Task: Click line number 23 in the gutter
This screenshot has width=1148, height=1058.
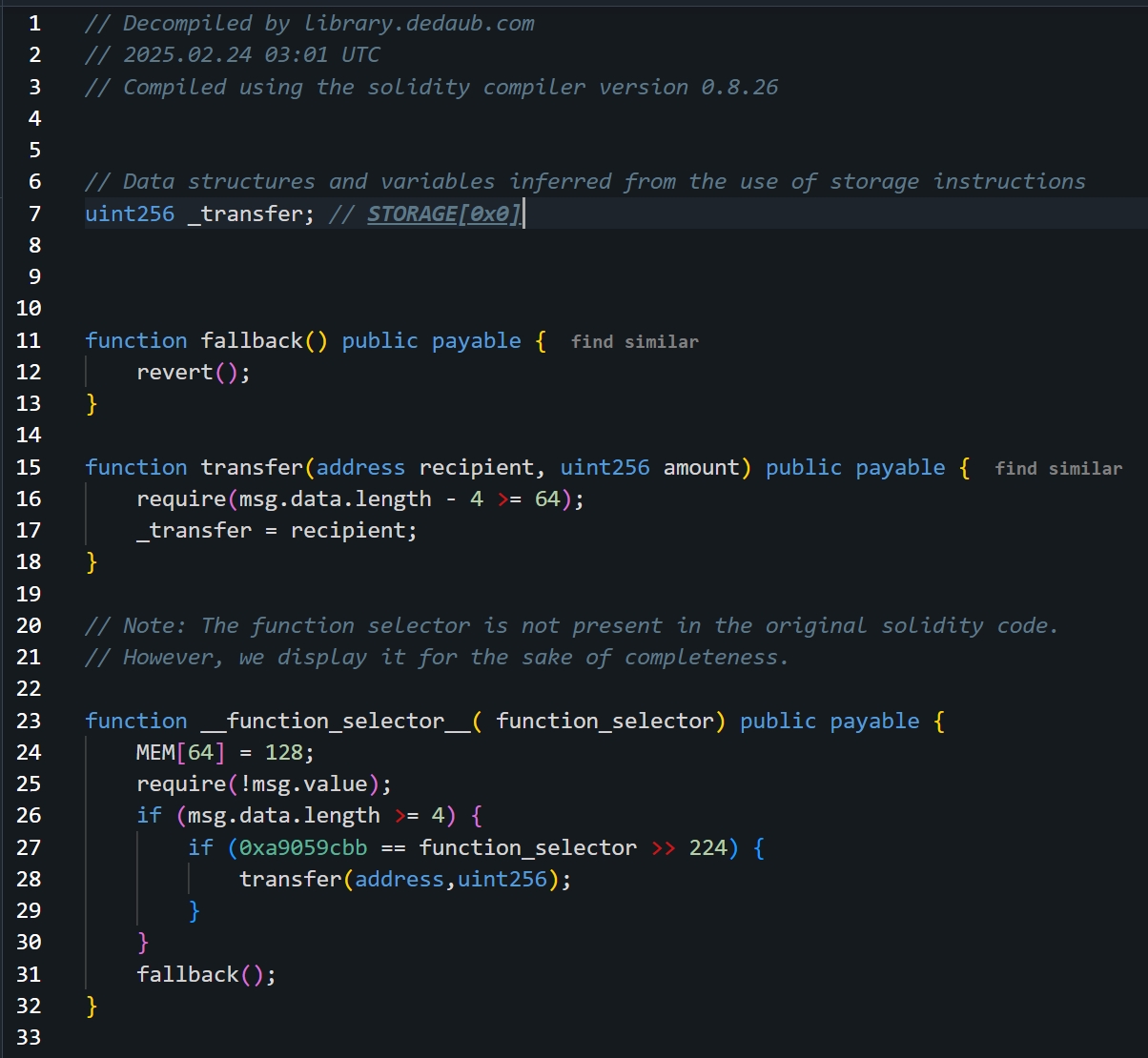Action: [x=29, y=721]
